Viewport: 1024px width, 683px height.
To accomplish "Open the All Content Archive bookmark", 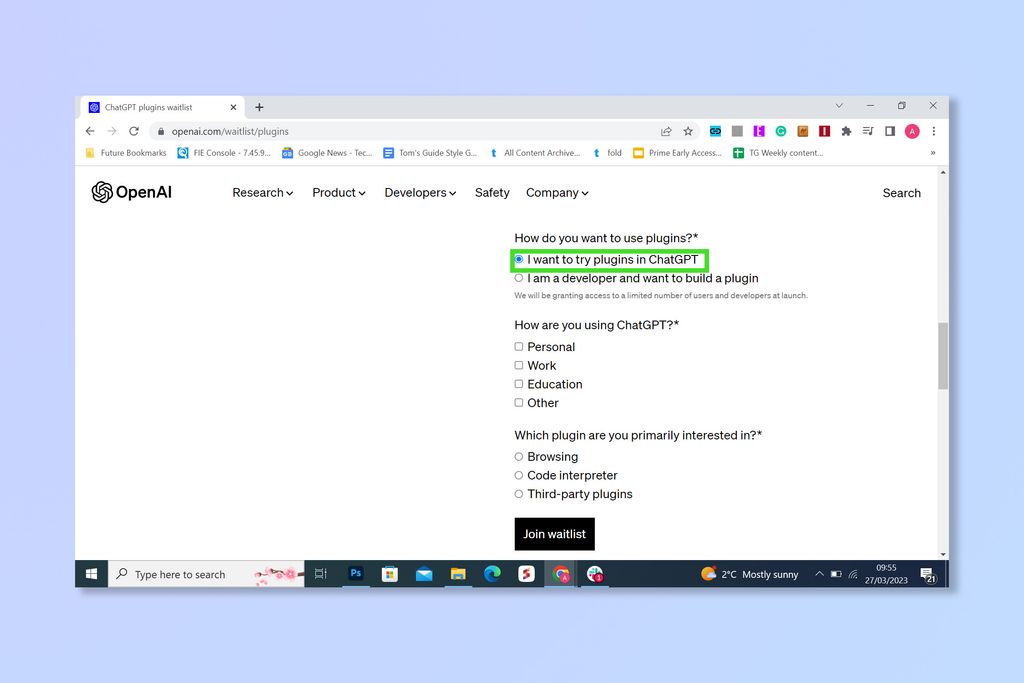I will pyautogui.click(x=535, y=153).
